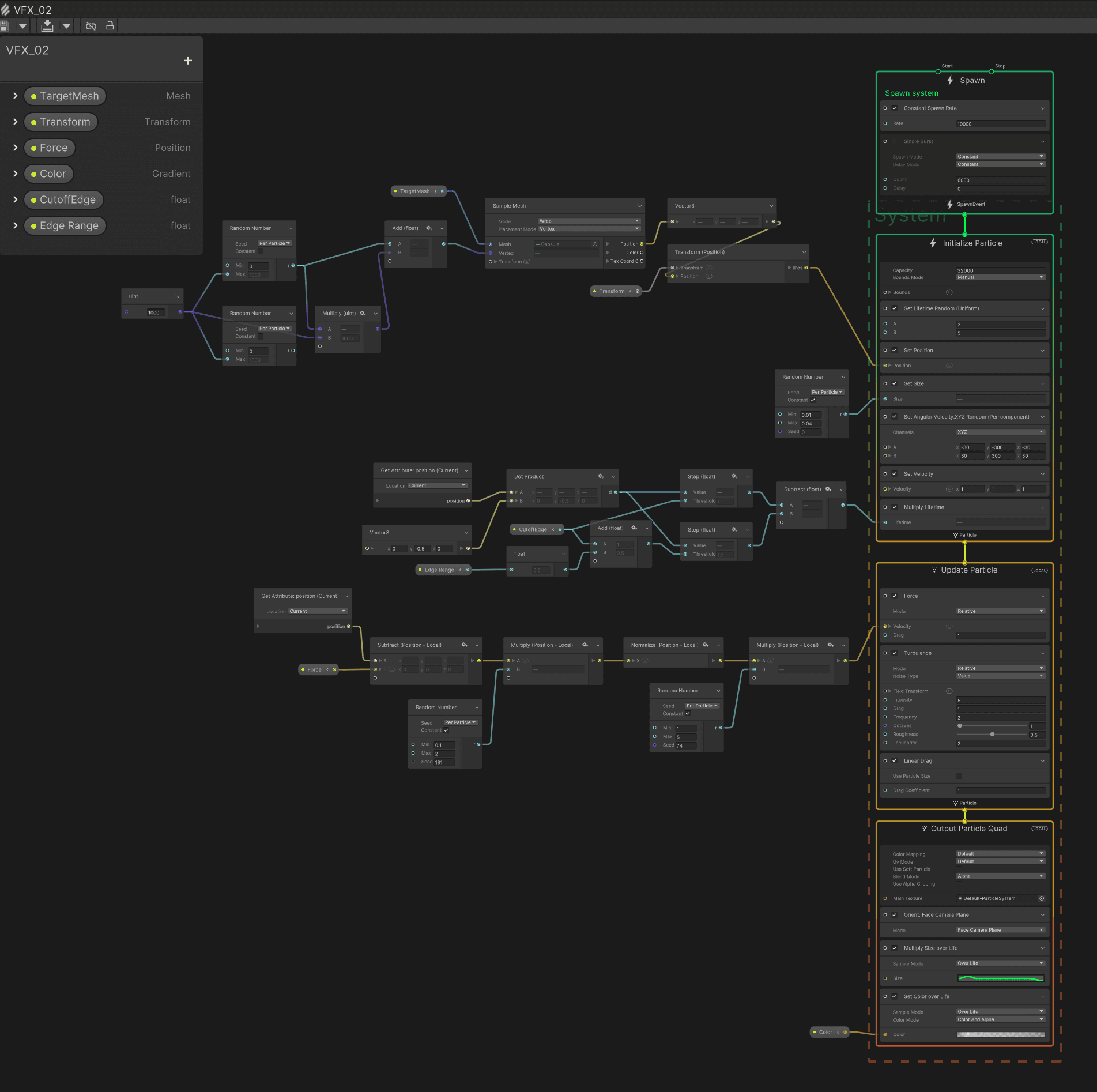Screen dimensions: 1097x1092
Task: Disable the Constant Spawn Rate block checkbox
Action: click(895, 108)
